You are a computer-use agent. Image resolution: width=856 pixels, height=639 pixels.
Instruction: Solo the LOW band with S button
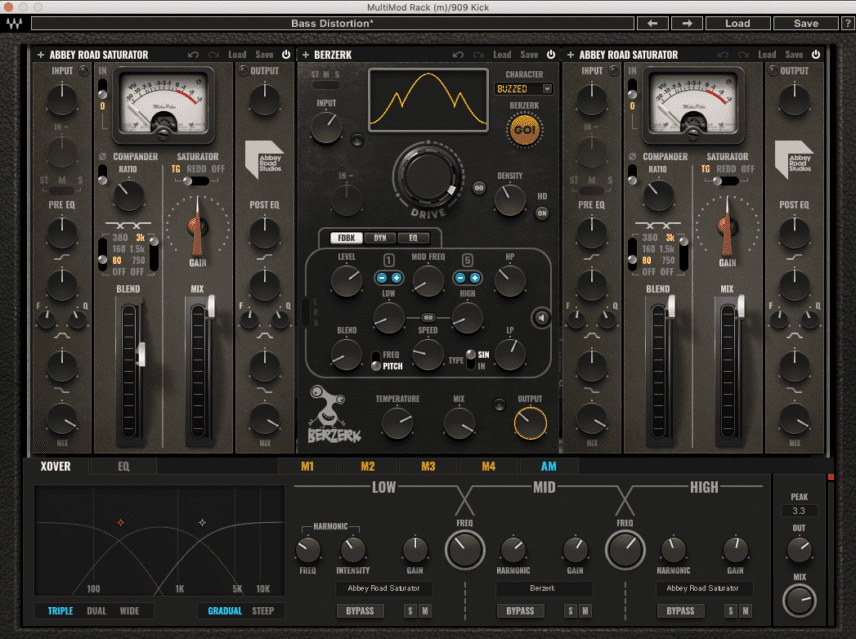point(410,611)
